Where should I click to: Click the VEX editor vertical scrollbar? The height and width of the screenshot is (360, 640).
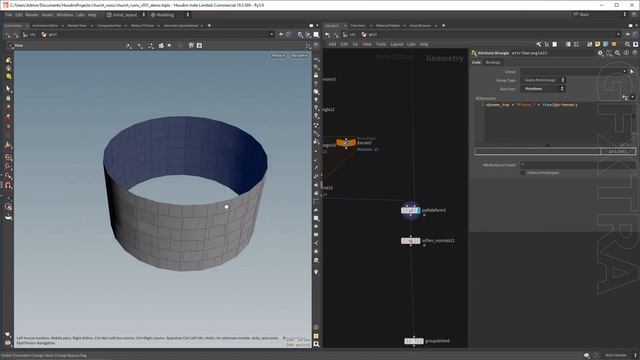point(633,122)
